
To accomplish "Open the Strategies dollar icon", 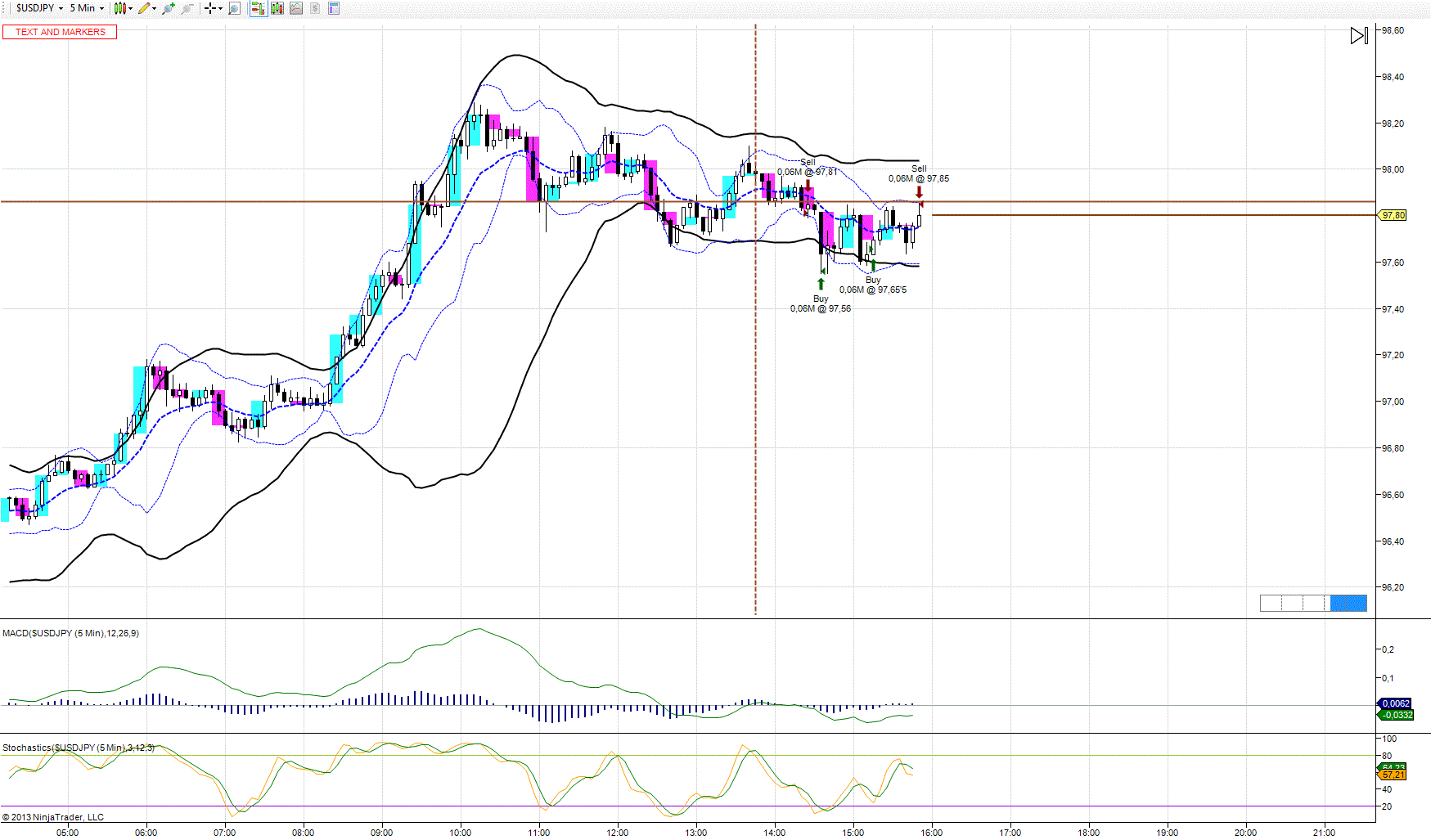I will [314, 8].
